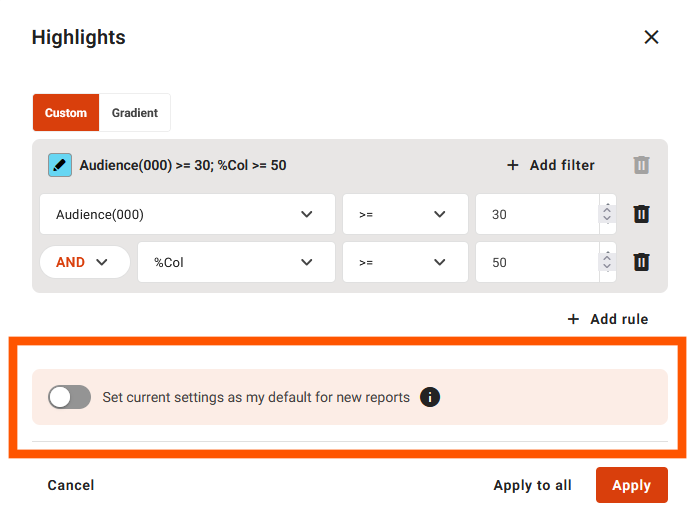This screenshot has width=696, height=523.
Task: Click Apply to all
Action: pyautogui.click(x=532, y=485)
